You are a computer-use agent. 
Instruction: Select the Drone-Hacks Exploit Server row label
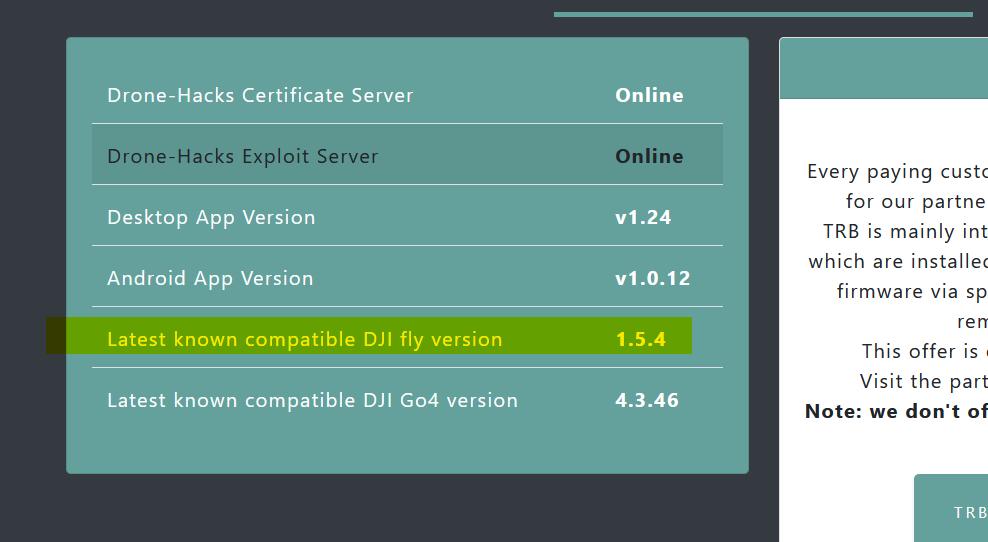[x=243, y=156]
